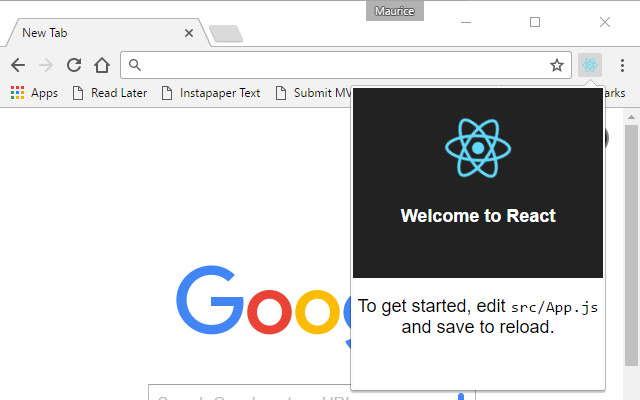Reload the page with refresh icon
640x400 pixels.
pyautogui.click(x=74, y=65)
